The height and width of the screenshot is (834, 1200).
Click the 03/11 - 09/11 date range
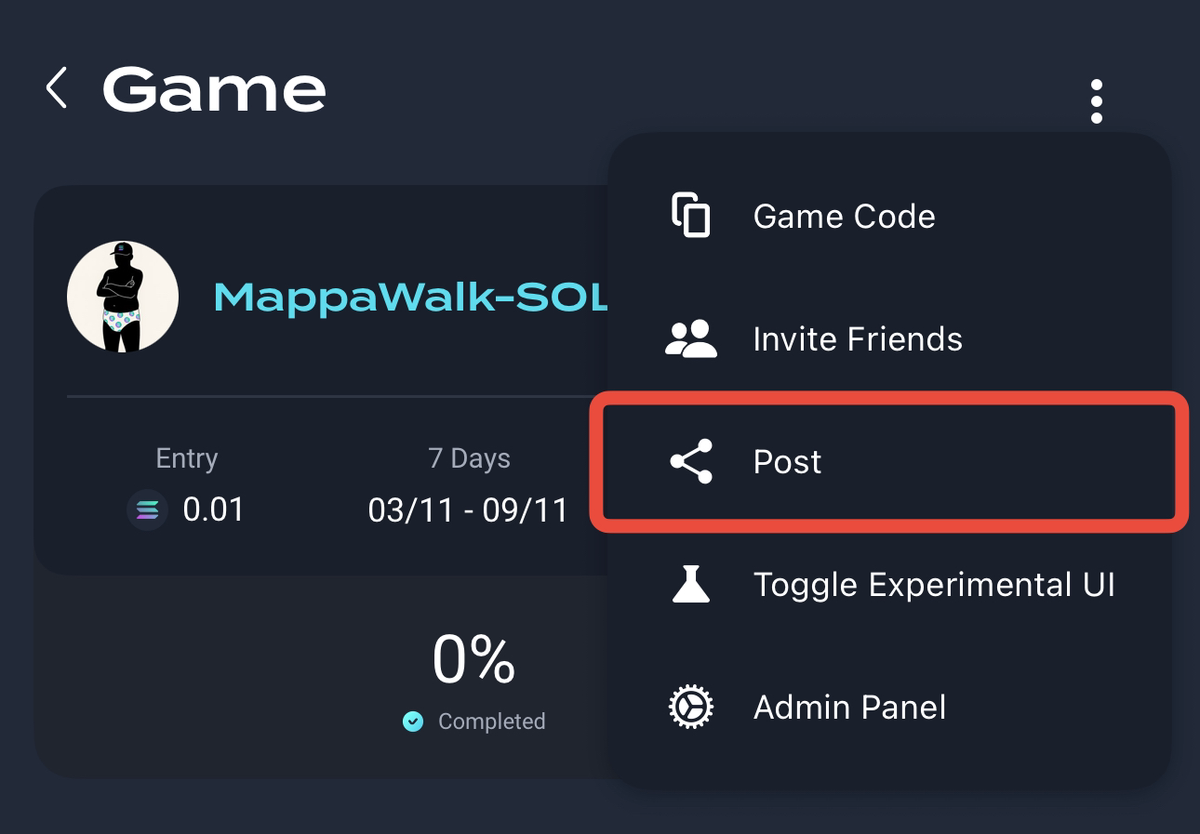point(468,510)
